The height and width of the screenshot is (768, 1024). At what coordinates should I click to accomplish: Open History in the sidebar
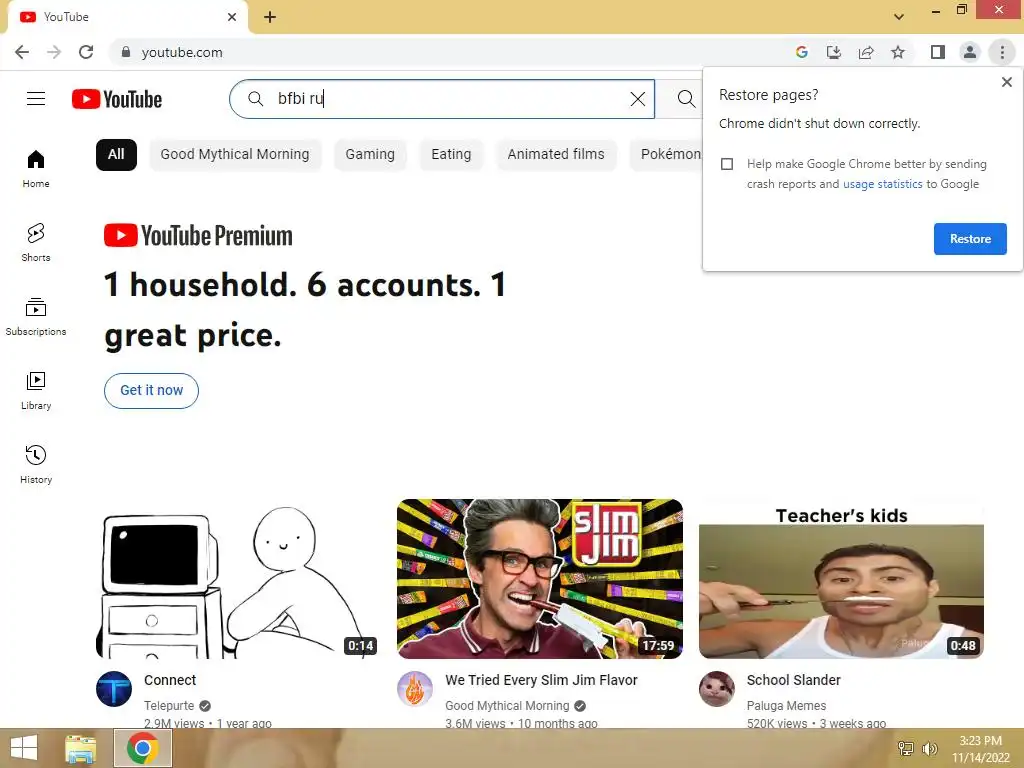36,464
